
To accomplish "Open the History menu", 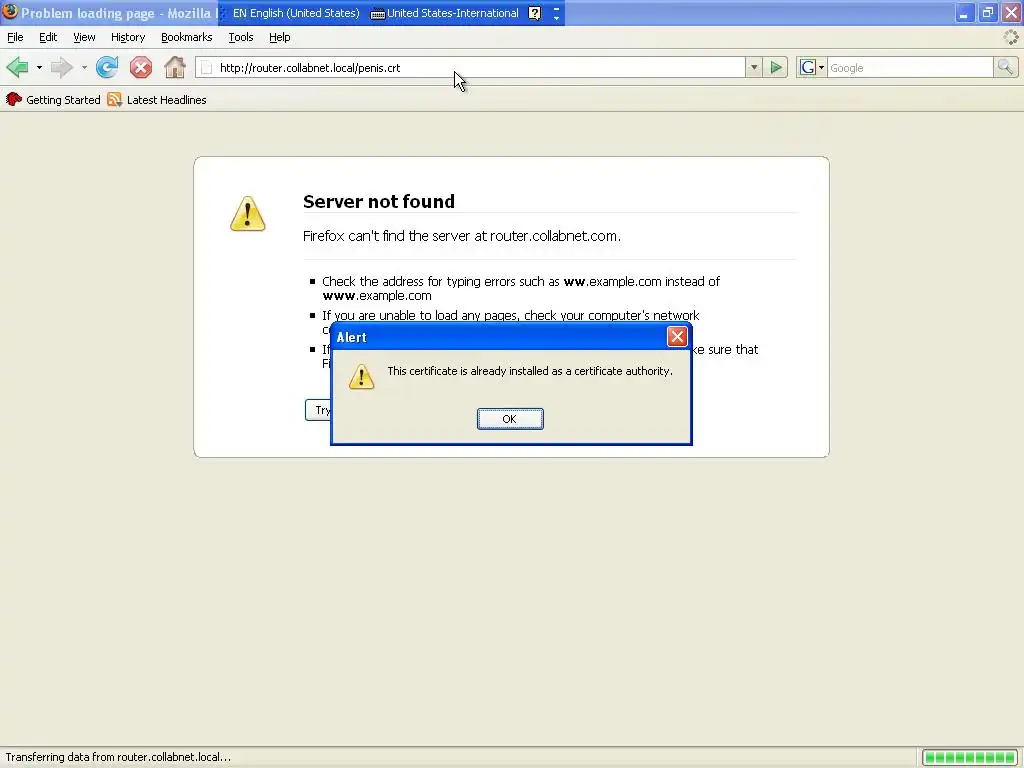I will coord(128,37).
